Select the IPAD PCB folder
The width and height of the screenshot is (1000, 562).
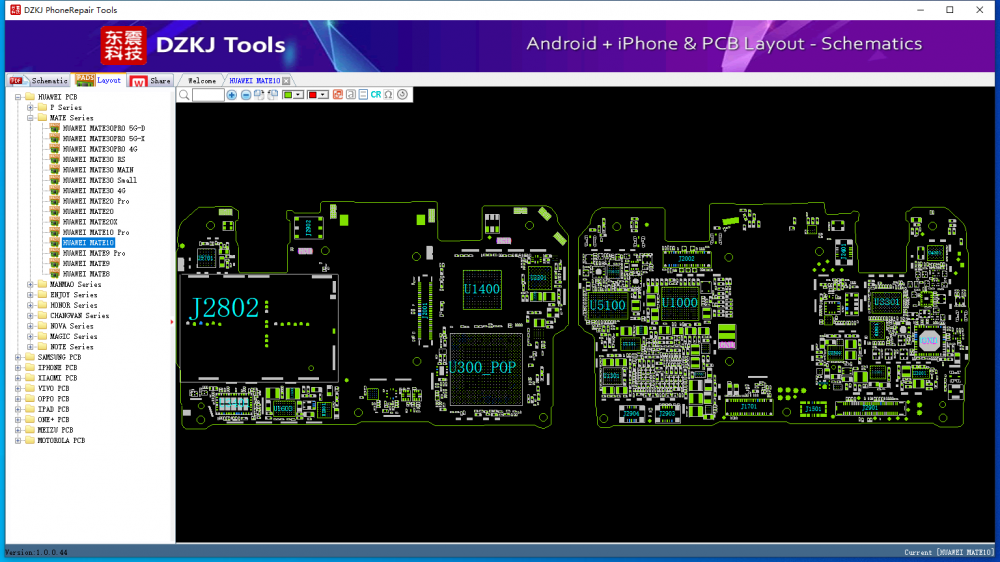(53, 410)
